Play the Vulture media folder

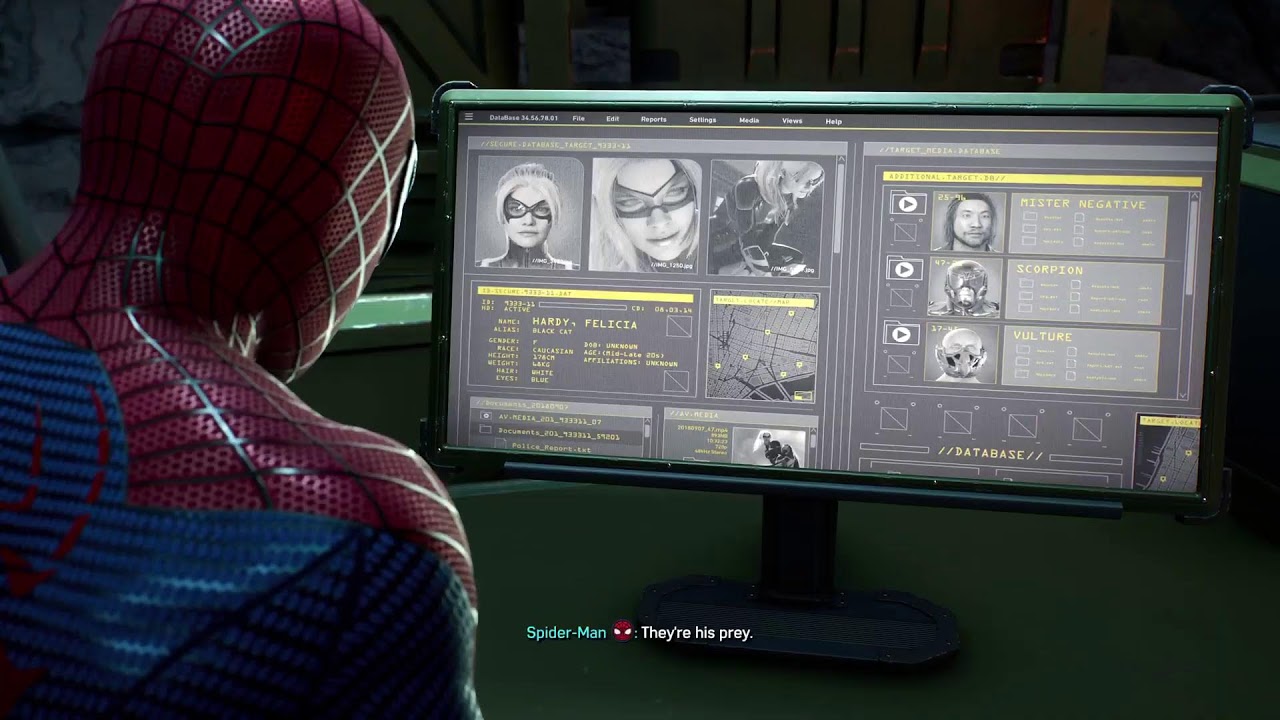(901, 334)
